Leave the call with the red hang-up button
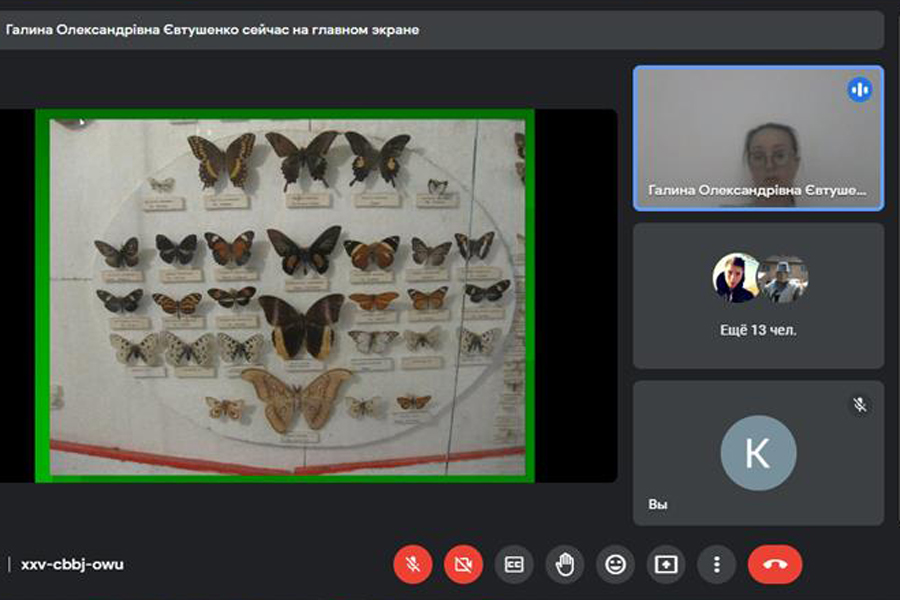 pyautogui.click(x=775, y=565)
